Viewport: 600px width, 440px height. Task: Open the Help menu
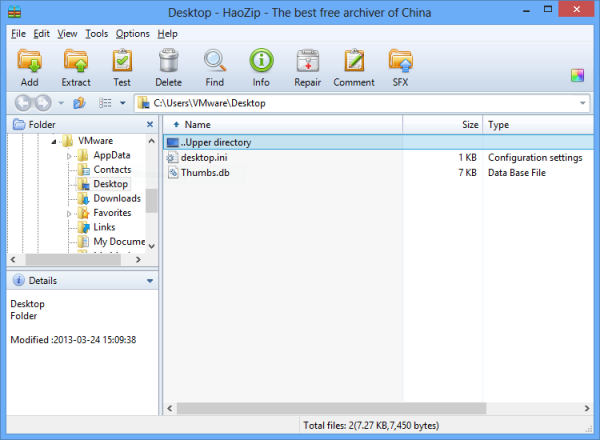(167, 34)
